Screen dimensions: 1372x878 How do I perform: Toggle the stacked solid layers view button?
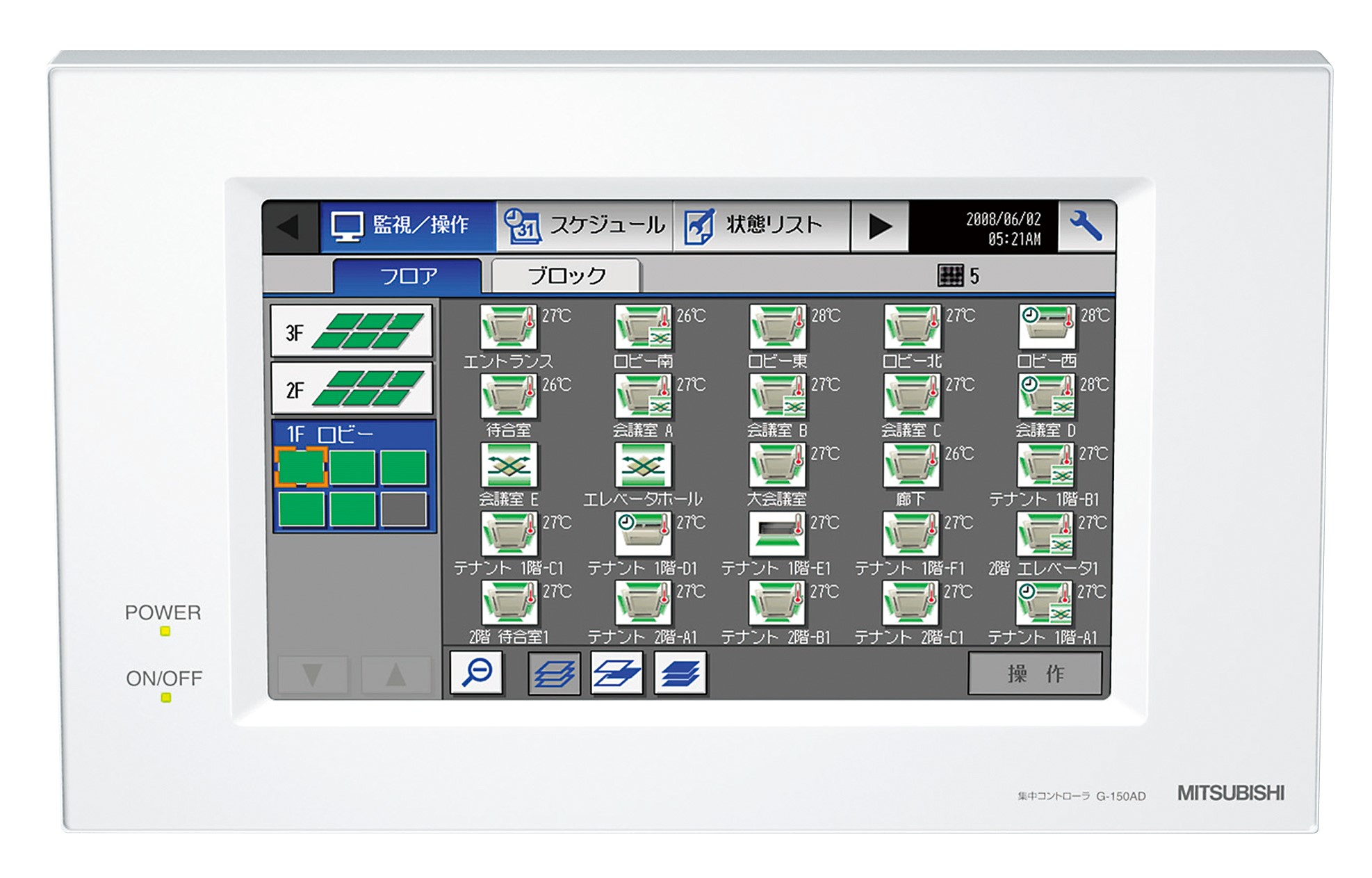point(680,673)
